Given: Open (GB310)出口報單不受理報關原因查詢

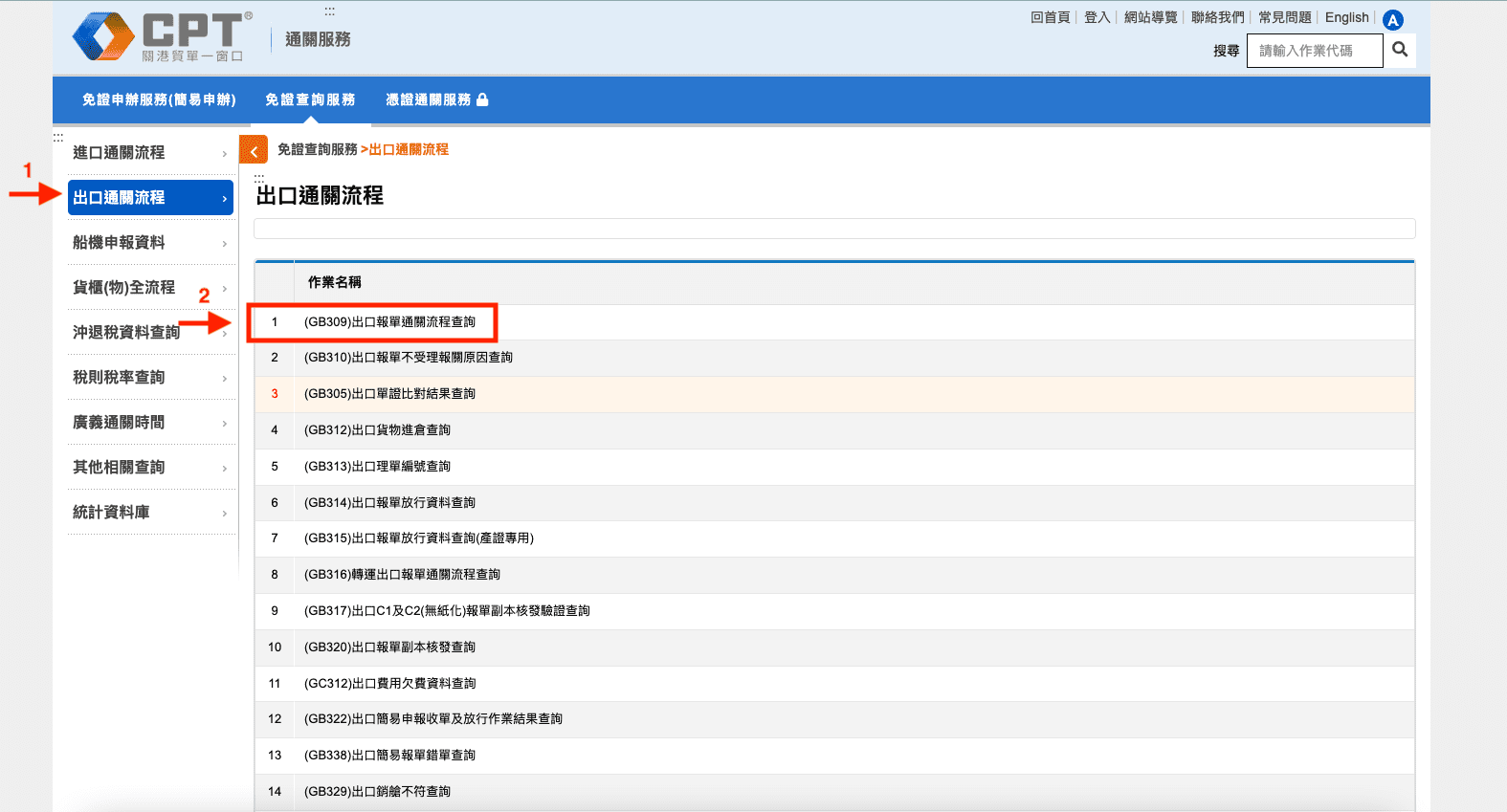Looking at the screenshot, I should pyautogui.click(x=409, y=358).
